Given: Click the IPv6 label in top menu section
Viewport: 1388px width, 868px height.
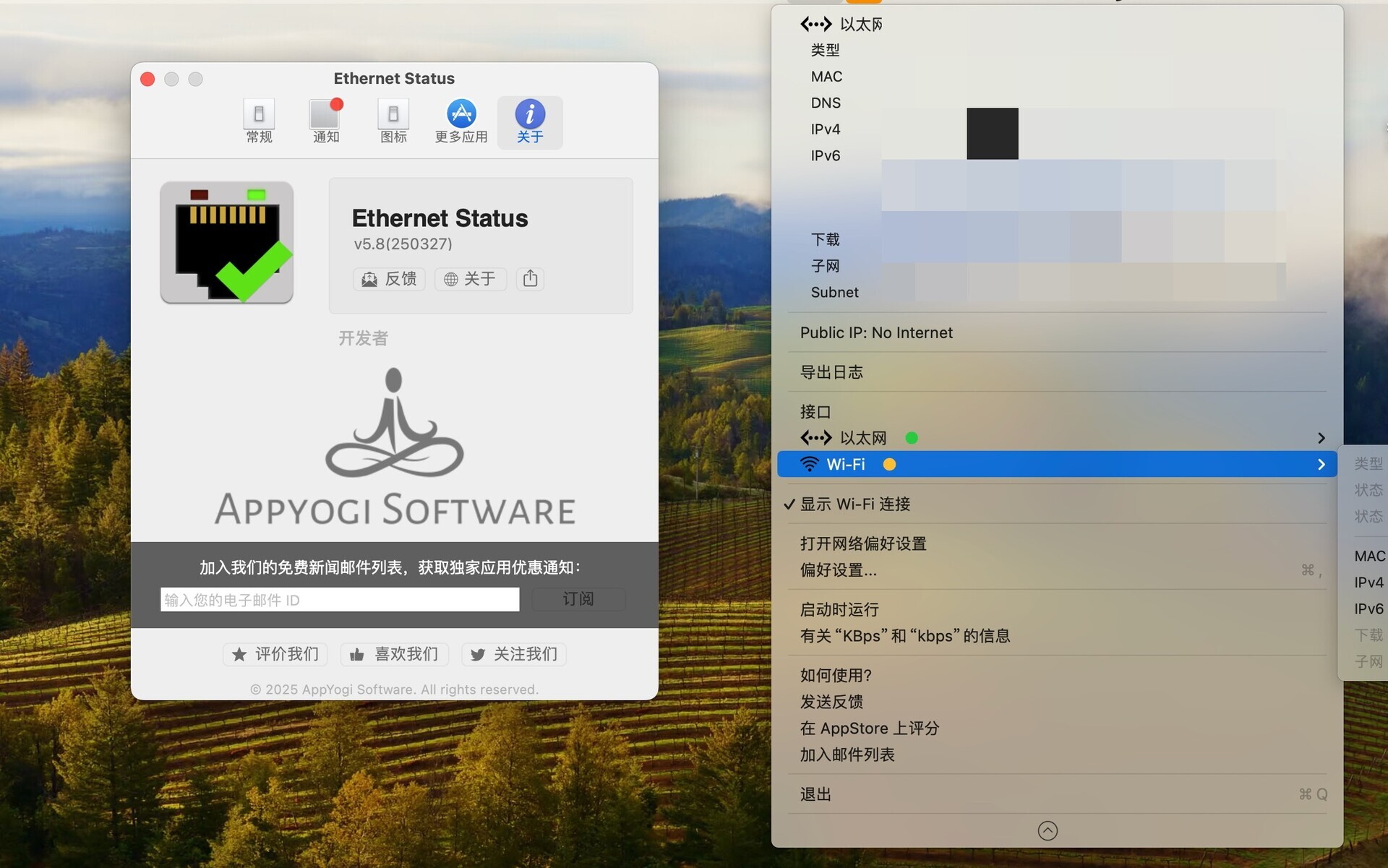Looking at the screenshot, I should tap(825, 155).
